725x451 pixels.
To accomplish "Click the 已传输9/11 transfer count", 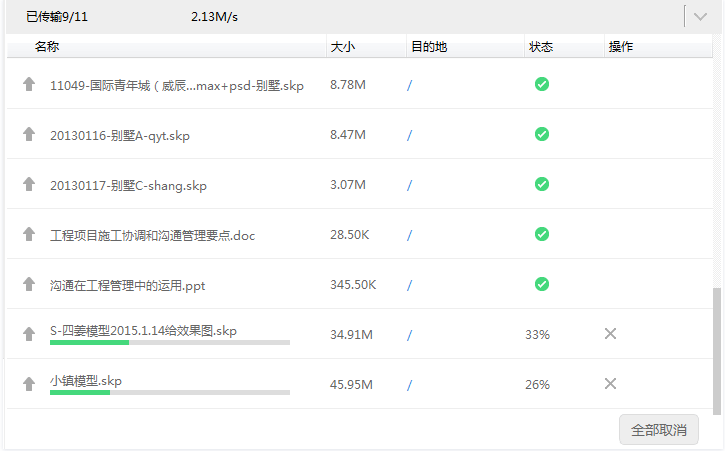I will tap(56, 17).
